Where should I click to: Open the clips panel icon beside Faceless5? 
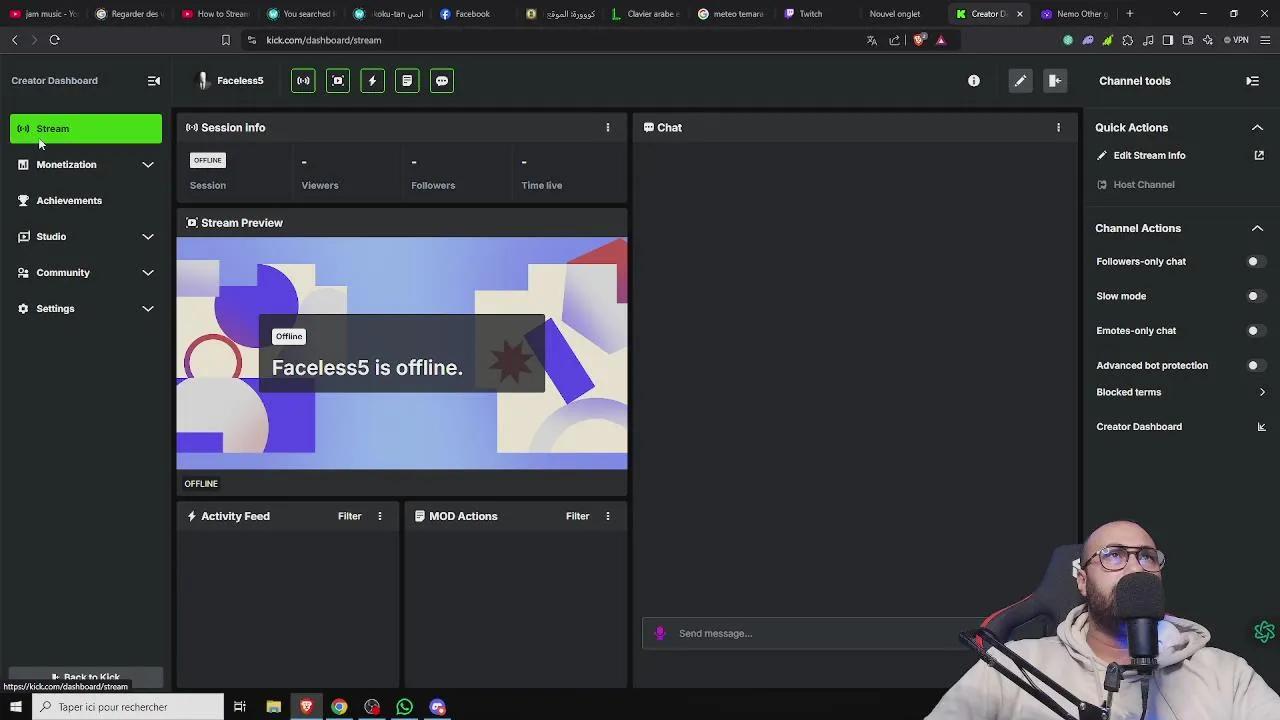click(337, 80)
